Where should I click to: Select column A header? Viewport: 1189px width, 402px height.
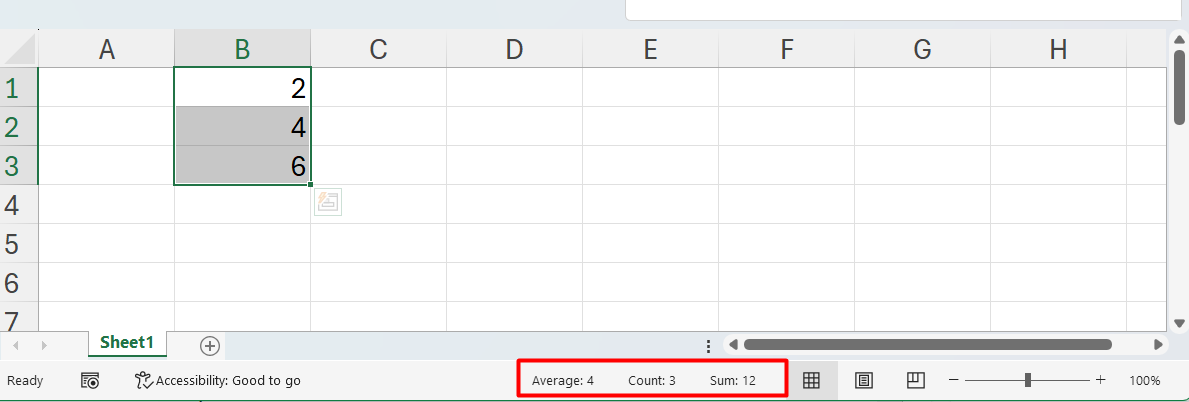pos(106,49)
